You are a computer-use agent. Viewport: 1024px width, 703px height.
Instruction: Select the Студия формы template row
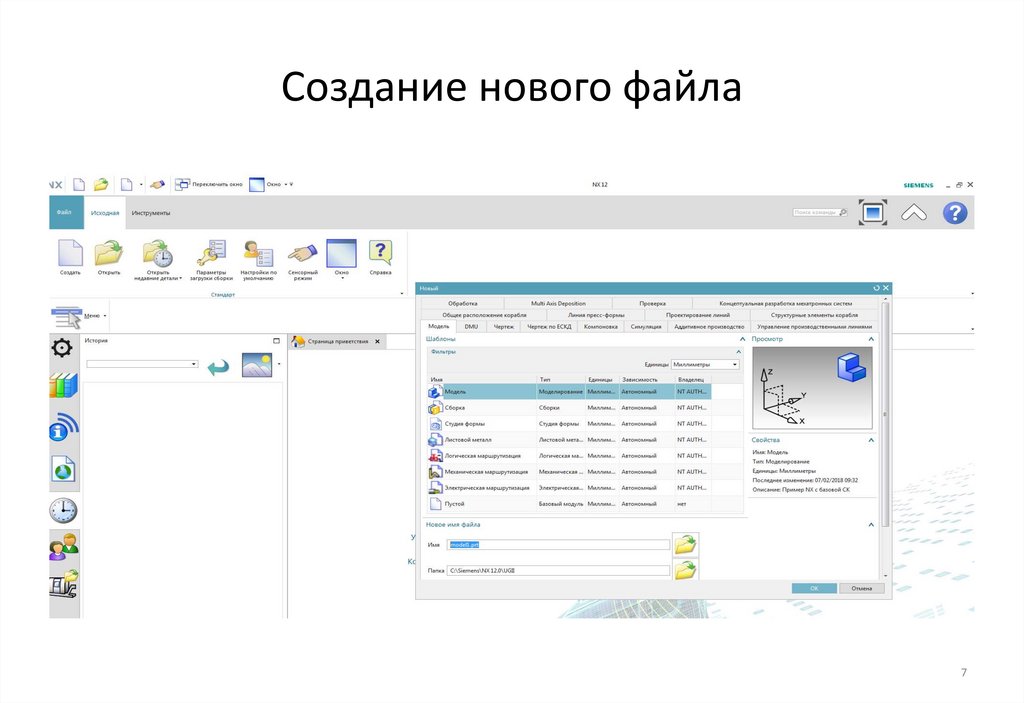point(585,424)
